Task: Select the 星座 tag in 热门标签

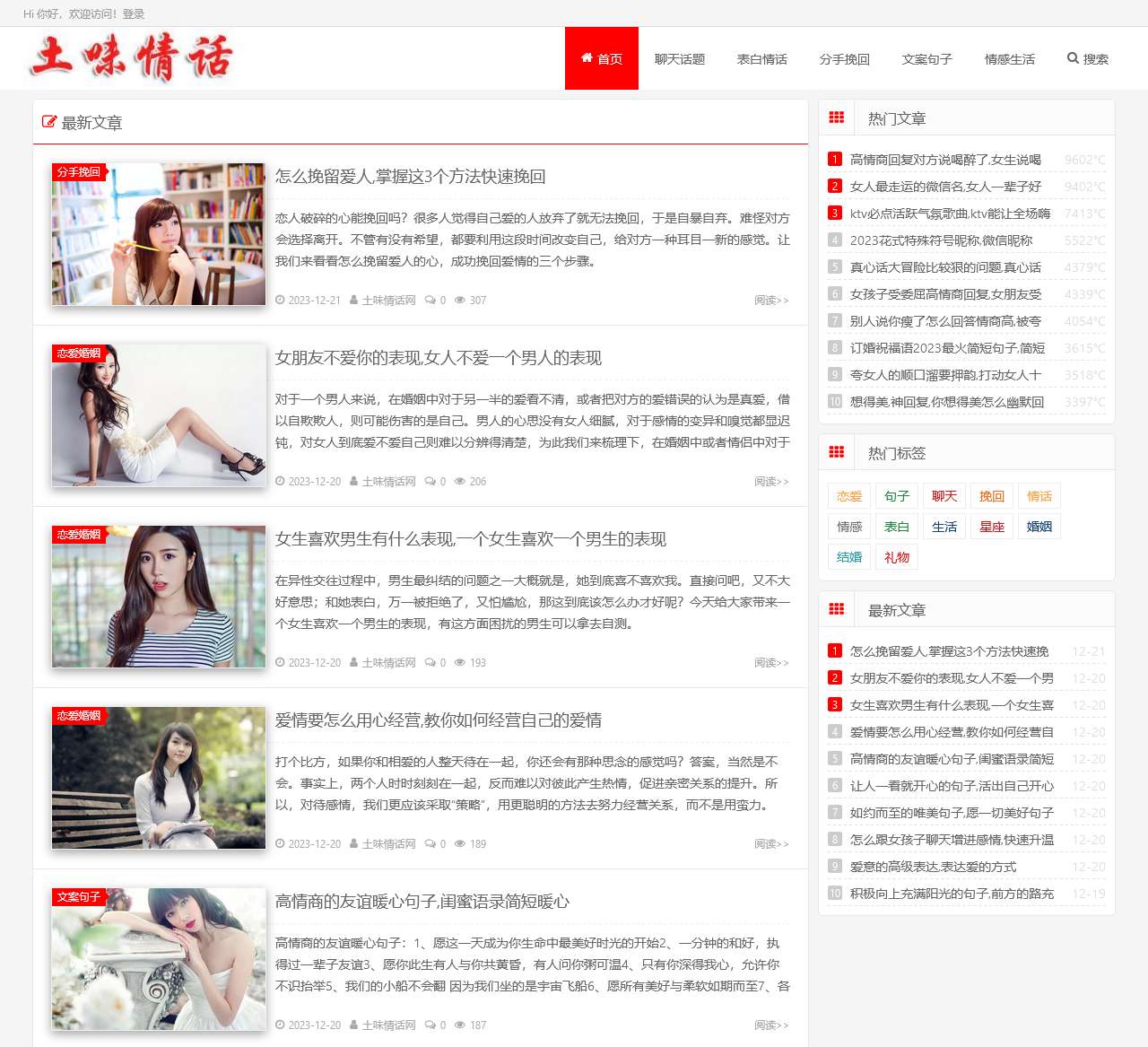Action: [x=991, y=527]
